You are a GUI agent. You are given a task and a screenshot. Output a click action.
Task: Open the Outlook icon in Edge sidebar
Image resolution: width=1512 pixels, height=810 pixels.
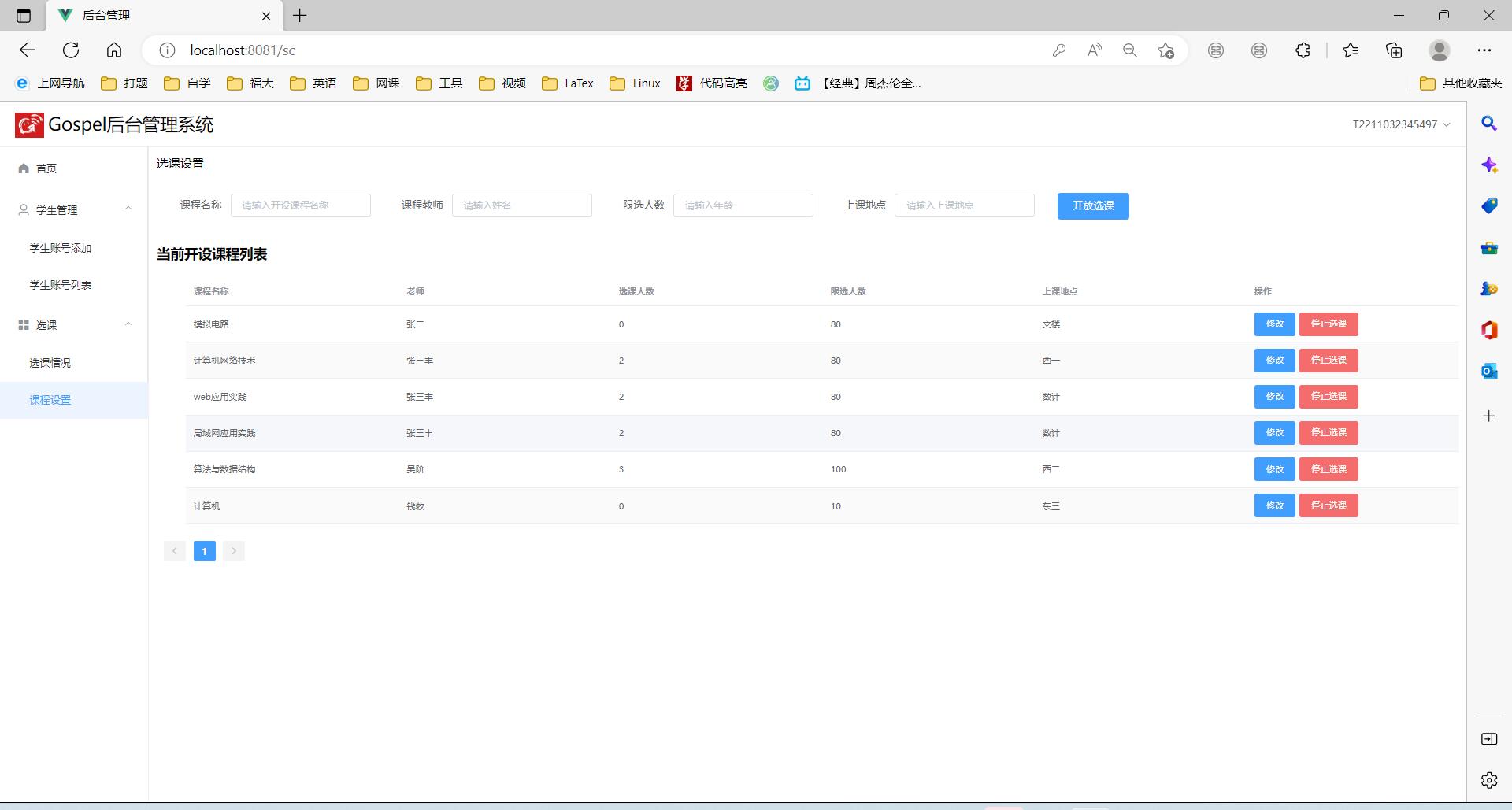pos(1488,371)
